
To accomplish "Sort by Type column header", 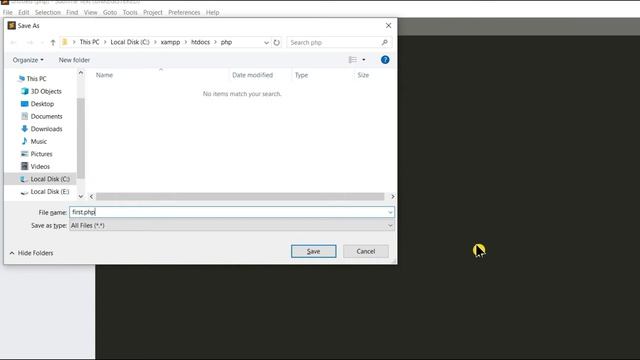I will 302,75.
